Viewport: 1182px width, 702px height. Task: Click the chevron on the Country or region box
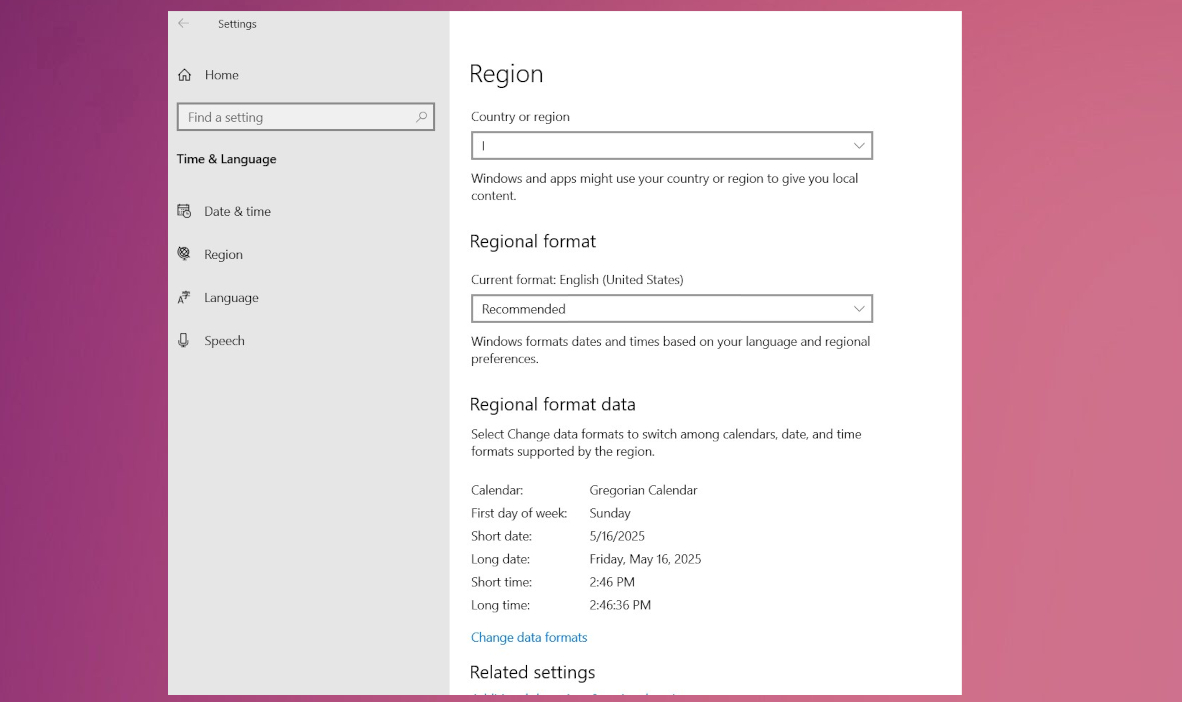click(859, 146)
